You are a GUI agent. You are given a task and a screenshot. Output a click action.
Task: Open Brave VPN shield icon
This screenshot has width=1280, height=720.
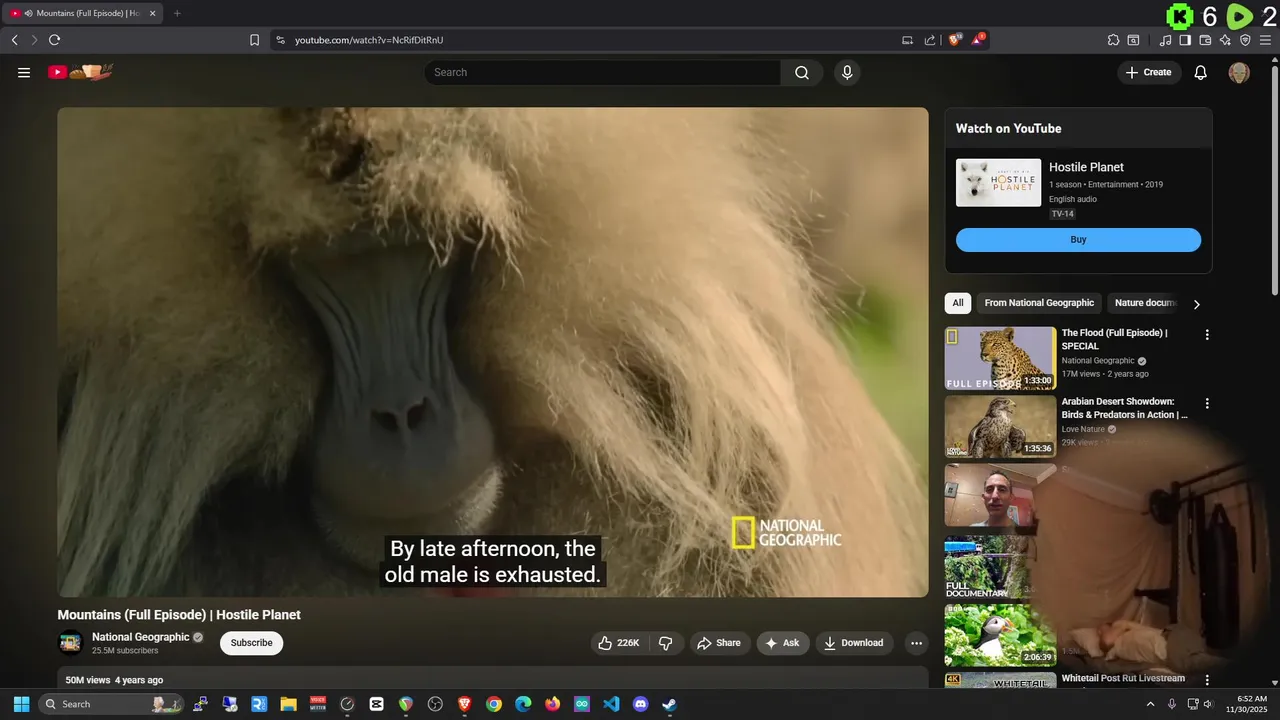pyautogui.click(x=1245, y=40)
